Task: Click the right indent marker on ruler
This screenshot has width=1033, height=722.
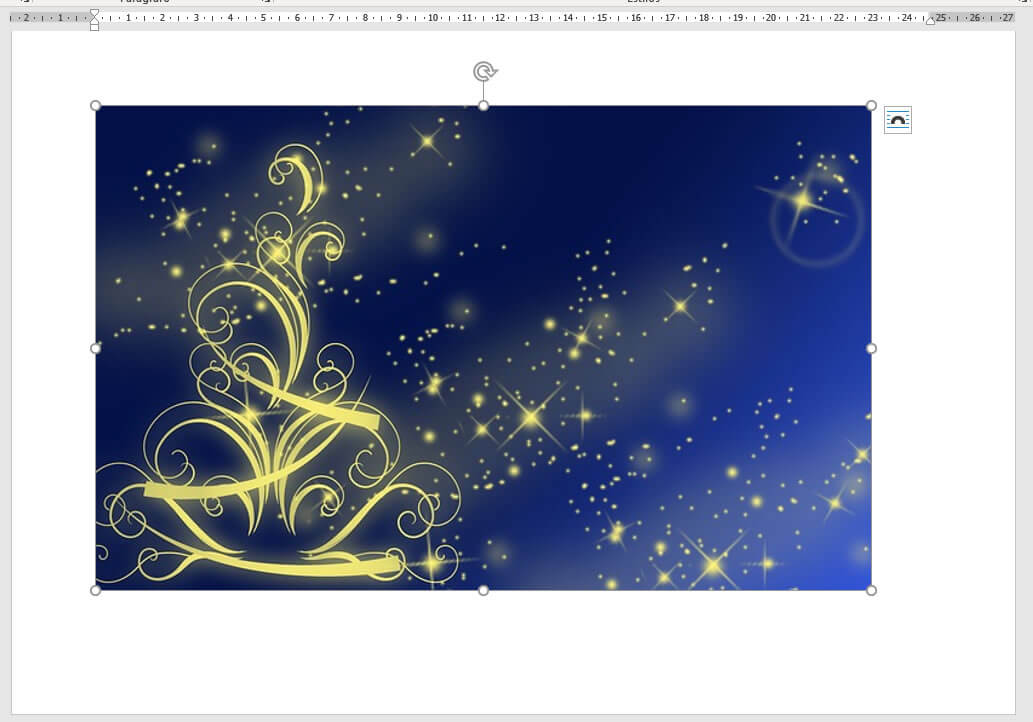Action: [930, 20]
